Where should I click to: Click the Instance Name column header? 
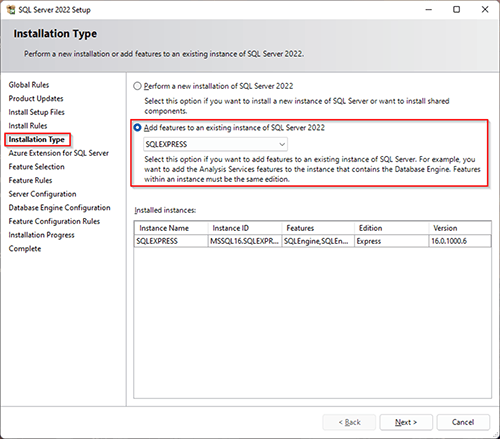(x=171, y=228)
